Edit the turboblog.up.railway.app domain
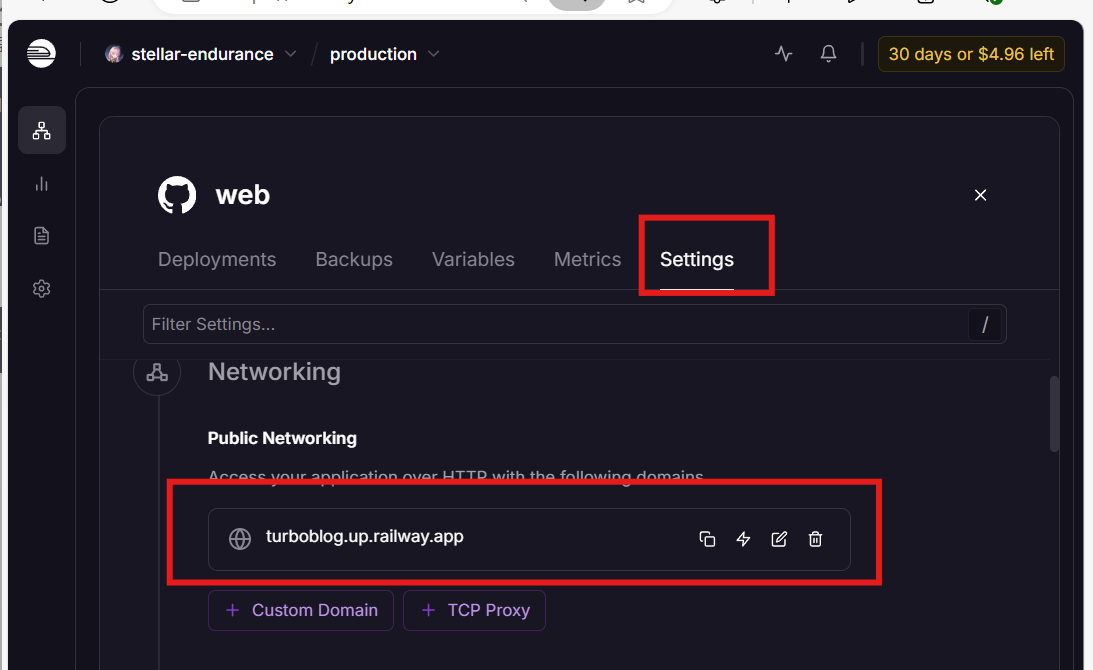 click(779, 539)
